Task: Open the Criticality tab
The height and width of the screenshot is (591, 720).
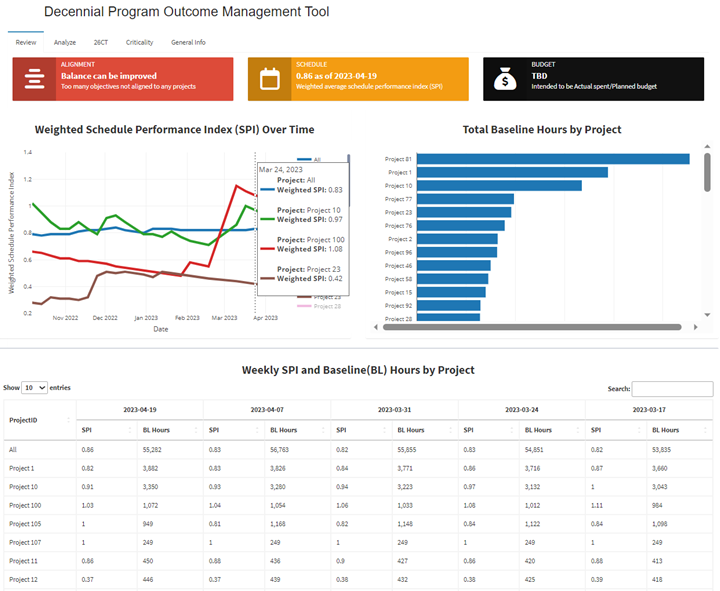Action: point(140,42)
